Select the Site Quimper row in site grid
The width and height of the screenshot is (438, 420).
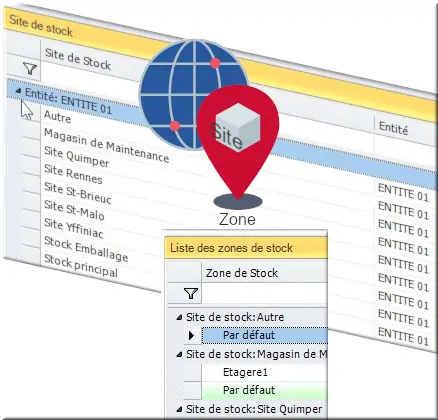(x=76, y=156)
